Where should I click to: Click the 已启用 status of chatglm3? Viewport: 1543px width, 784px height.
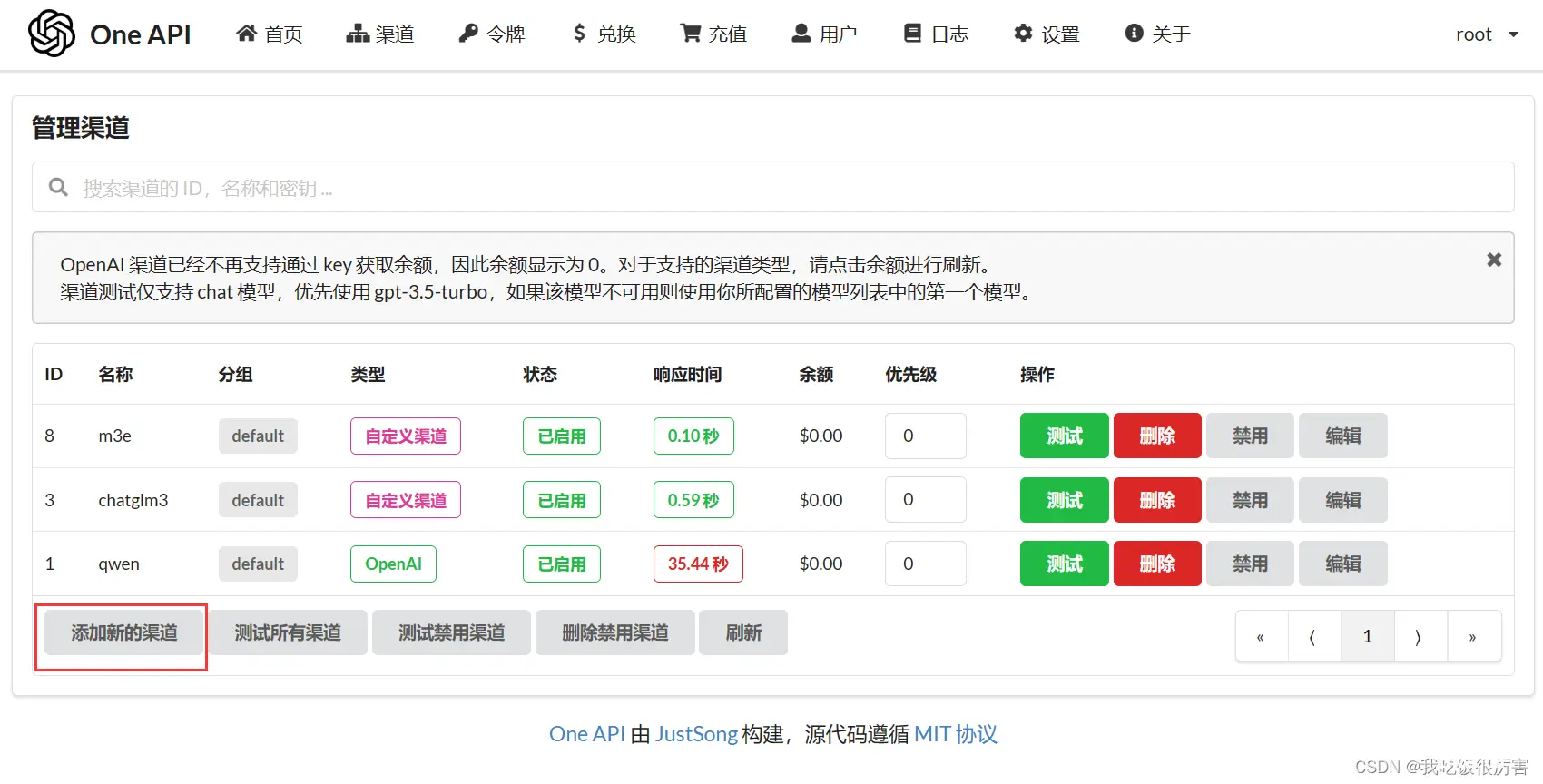(x=562, y=500)
